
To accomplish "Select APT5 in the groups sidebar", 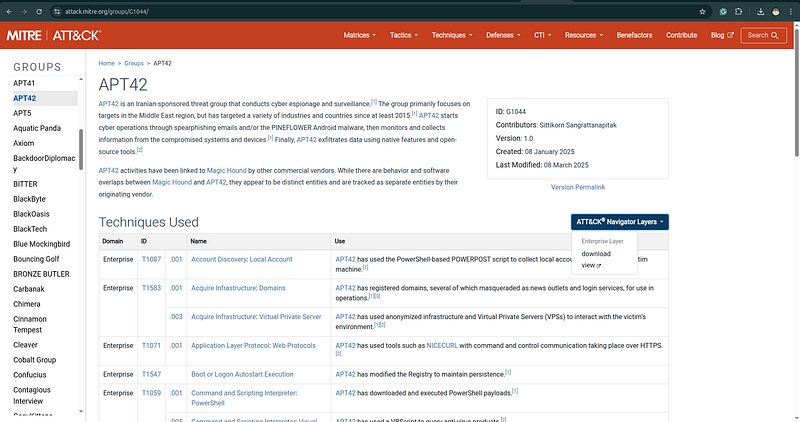I will click(x=22, y=113).
